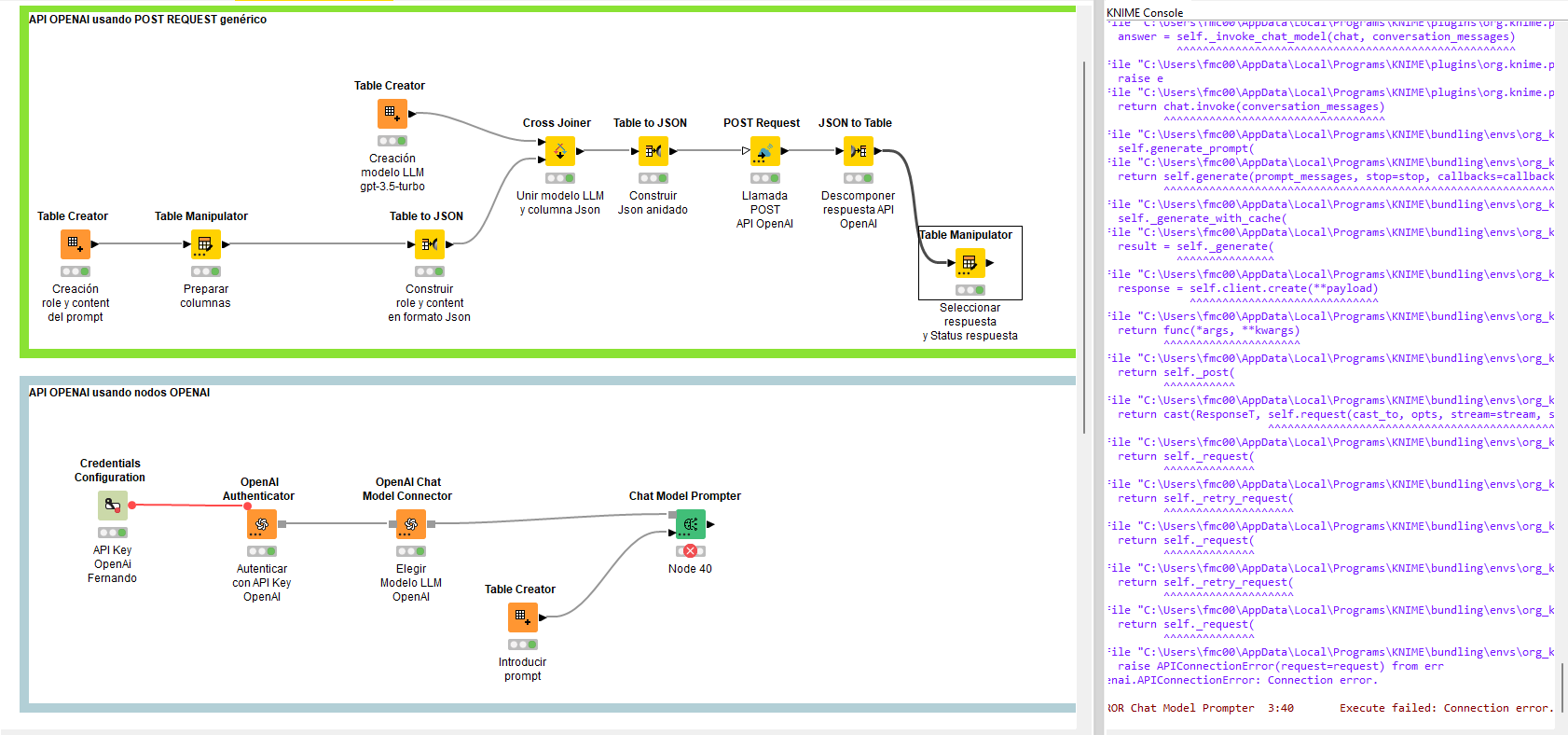
Task: Click label 'Autenticar con API Key OpenAI'
Action: point(262,583)
